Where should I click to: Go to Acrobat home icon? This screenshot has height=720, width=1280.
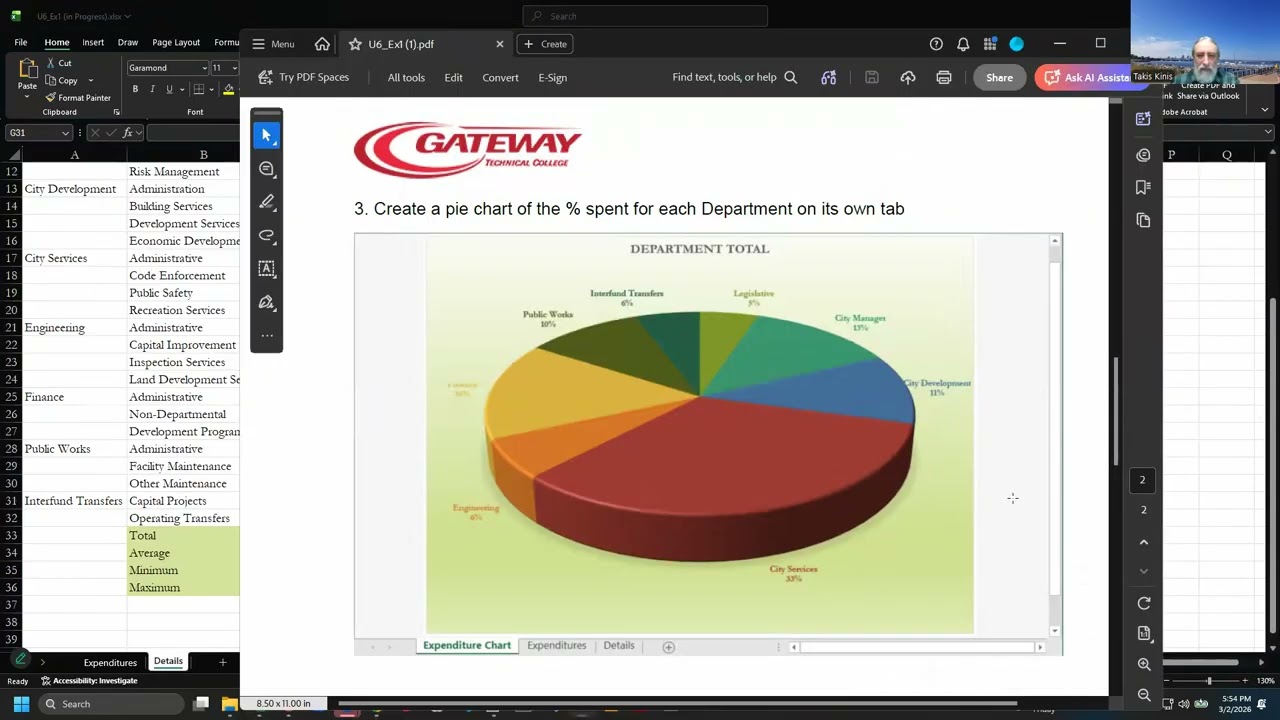322,44
